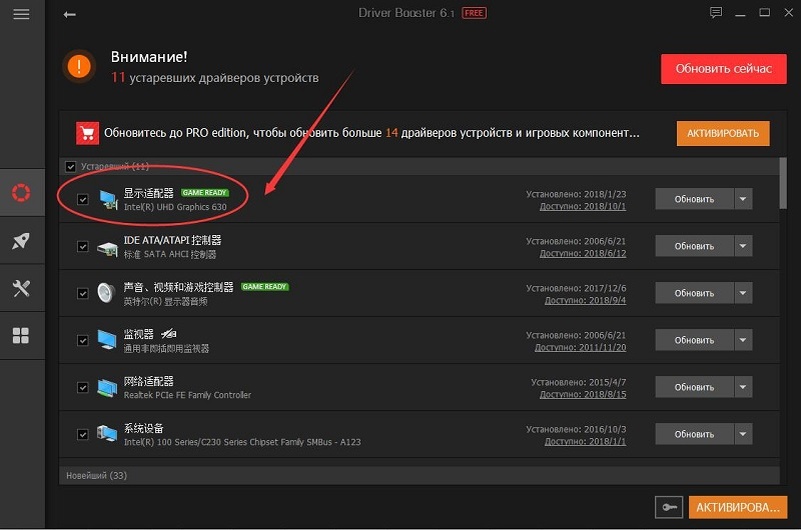Open link Доступно: 2018/9/4

(x=585, y=300)
